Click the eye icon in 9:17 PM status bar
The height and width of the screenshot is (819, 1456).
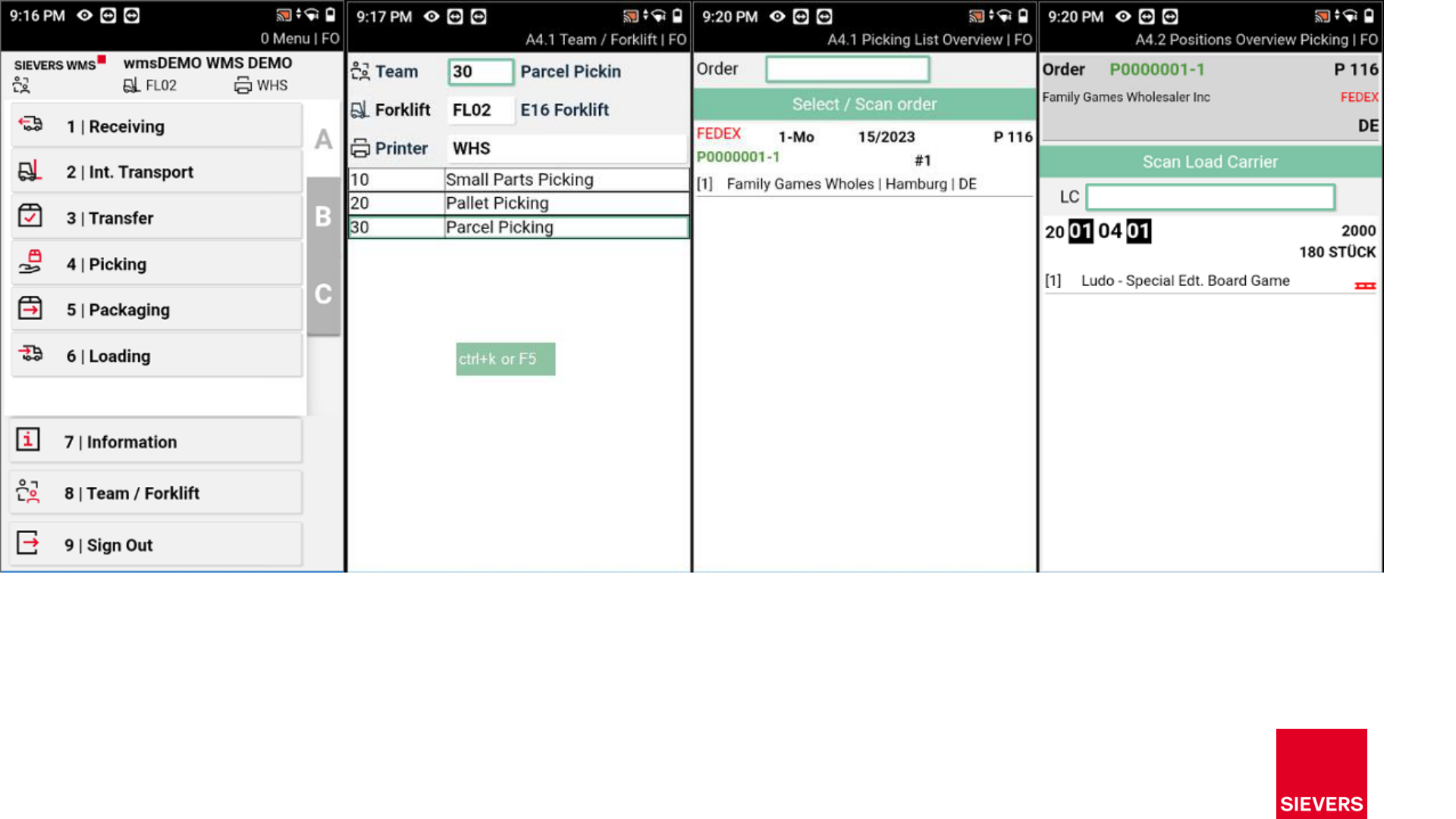(x=431, y=17)
